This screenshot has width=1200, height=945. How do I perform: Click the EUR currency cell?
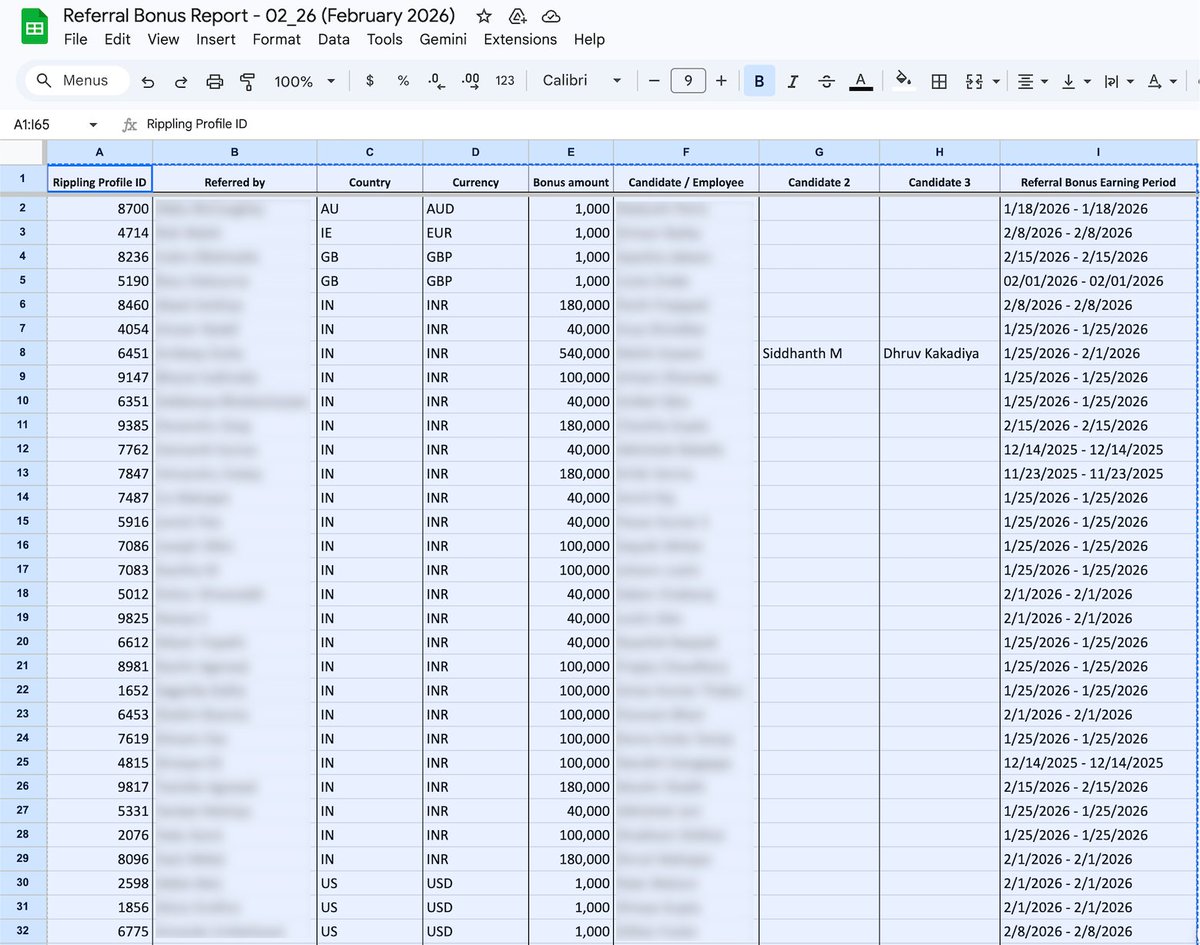(x=475, y=233)
